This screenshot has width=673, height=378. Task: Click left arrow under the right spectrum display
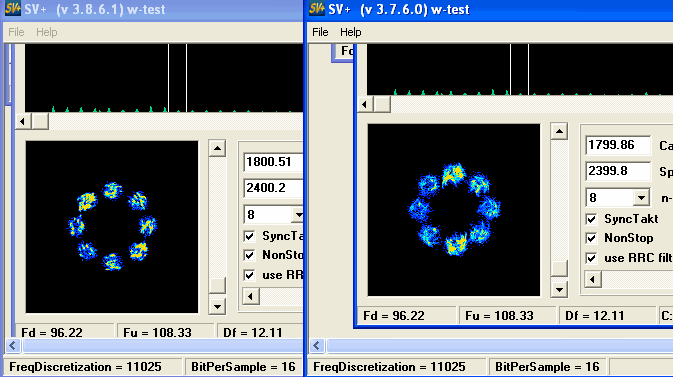pos(365,104)
